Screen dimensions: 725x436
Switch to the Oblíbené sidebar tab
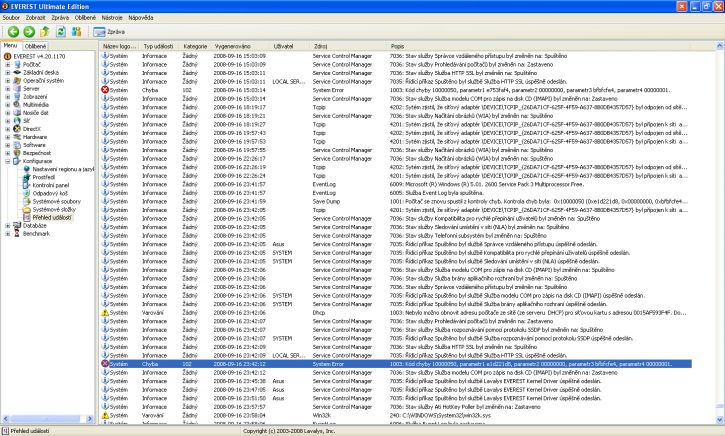tap(35, 46)
